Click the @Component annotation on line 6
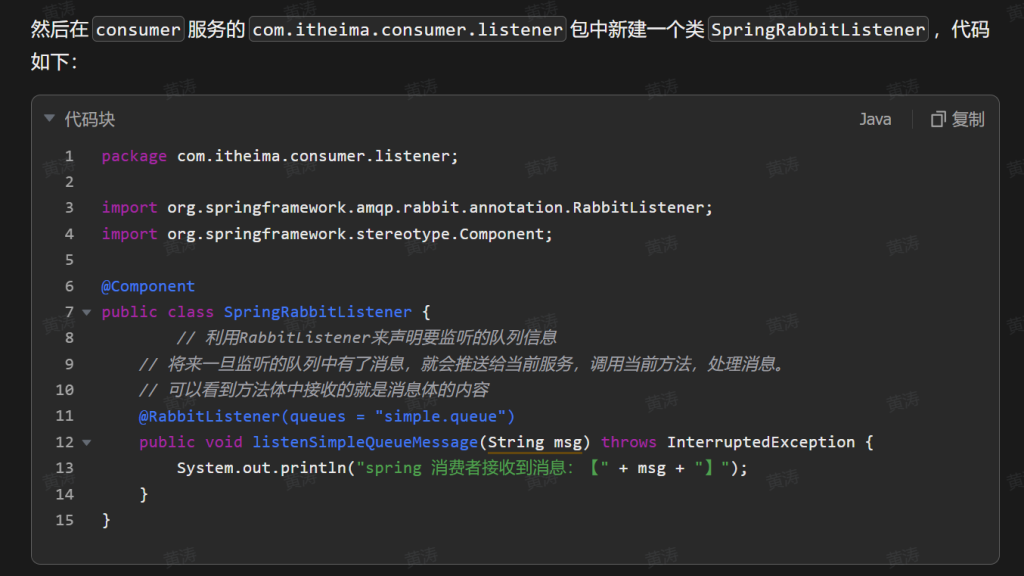The height and width of the screenshot is (576, 1024). (x=148, y=286)
